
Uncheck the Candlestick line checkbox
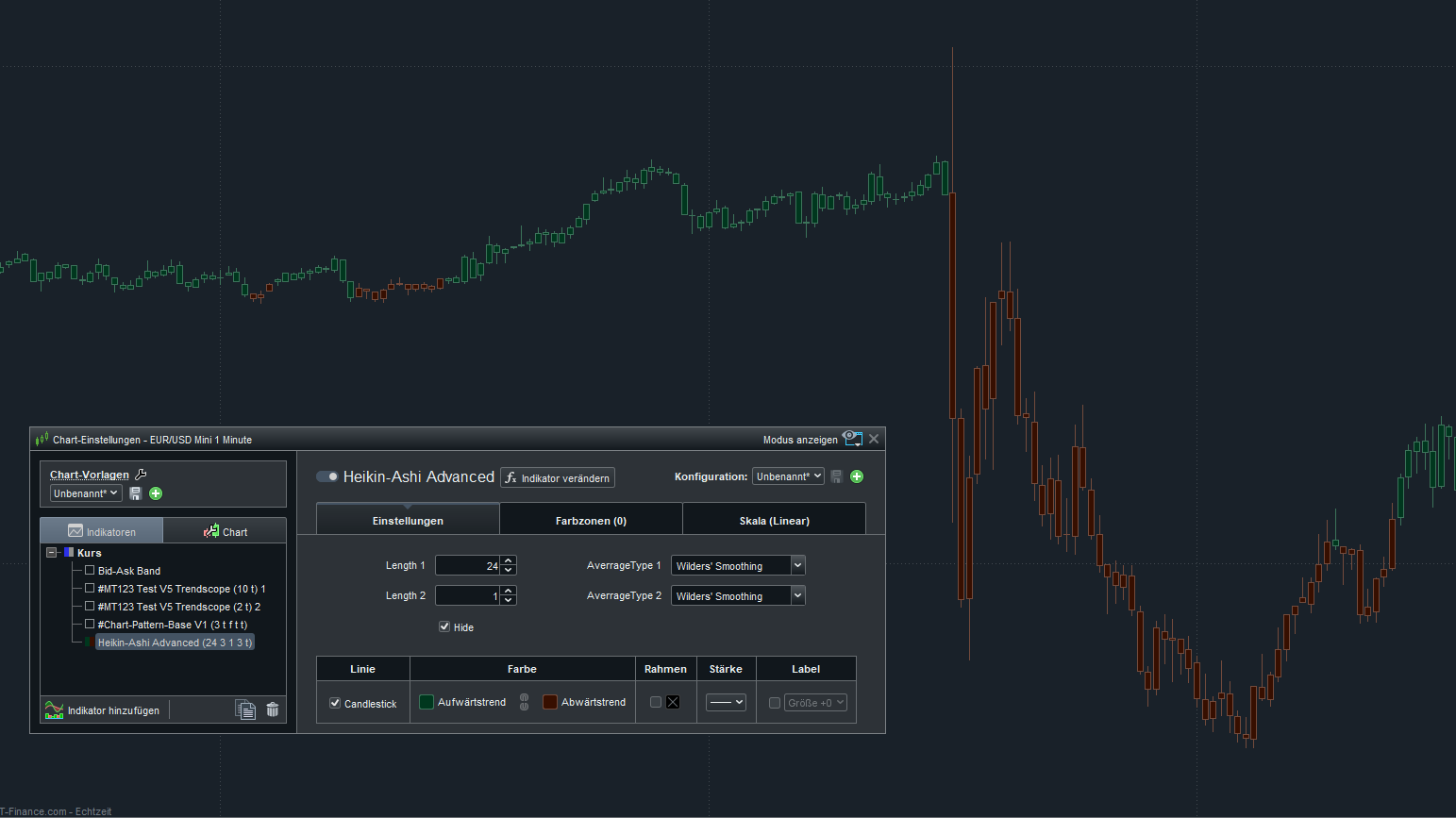coord(335,703)
